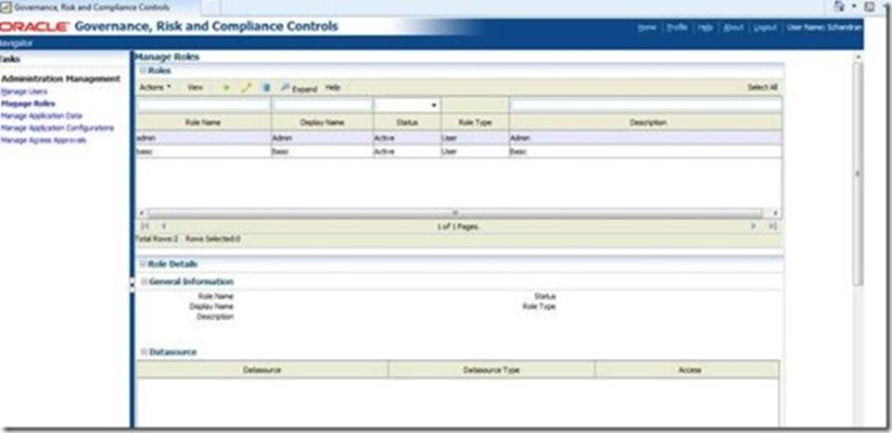Click Datasource Type column header
892x433 pixels.
(492, 370)
